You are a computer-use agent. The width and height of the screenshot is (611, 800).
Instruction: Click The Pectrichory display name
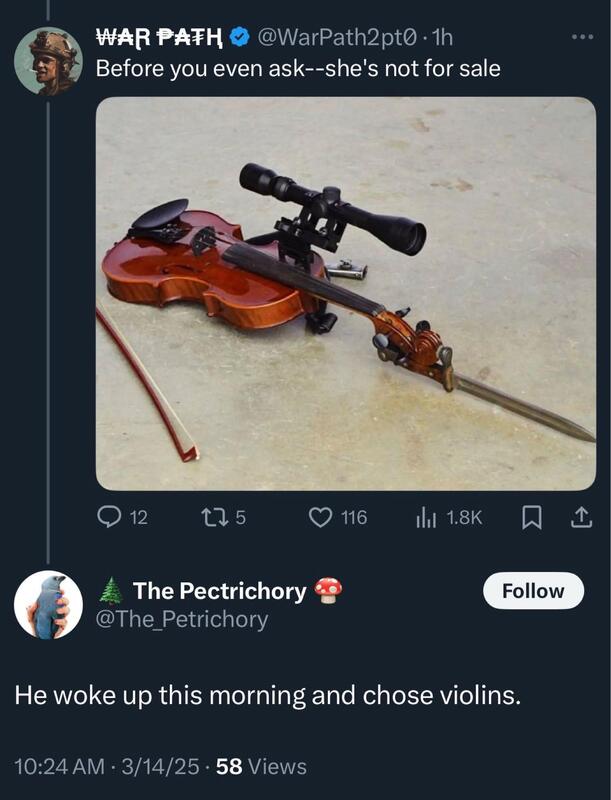coord(219,591)
